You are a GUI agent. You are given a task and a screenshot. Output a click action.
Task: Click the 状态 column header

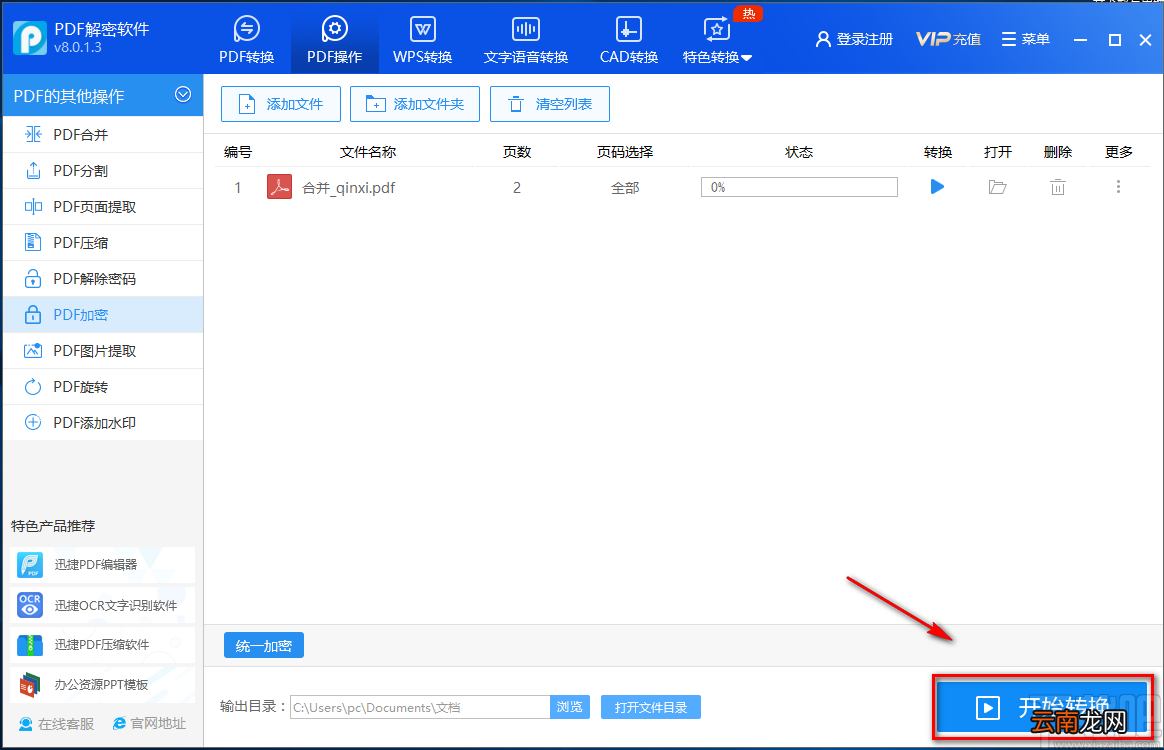click(799, 152)
